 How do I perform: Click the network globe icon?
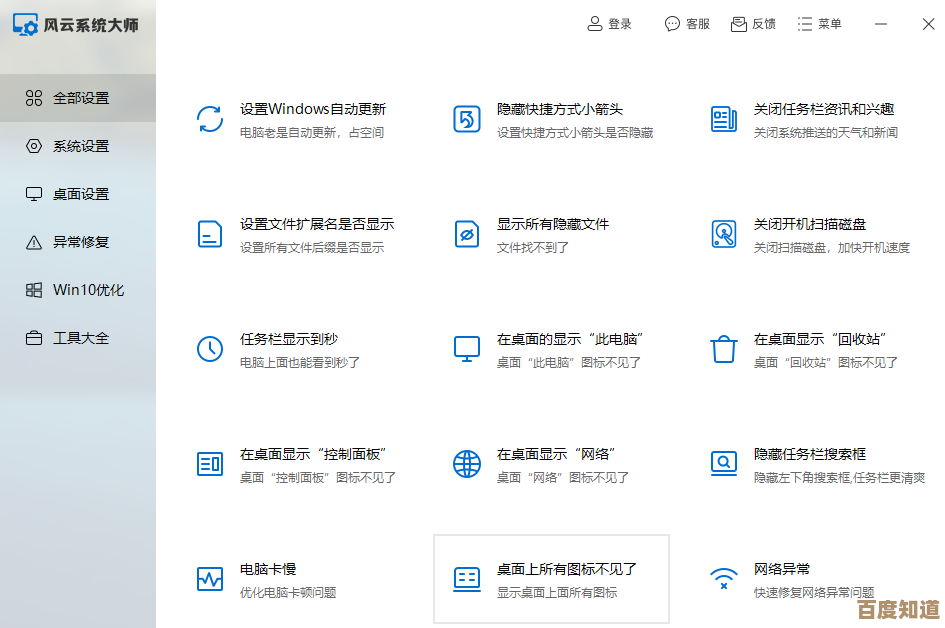pos(467,464)
